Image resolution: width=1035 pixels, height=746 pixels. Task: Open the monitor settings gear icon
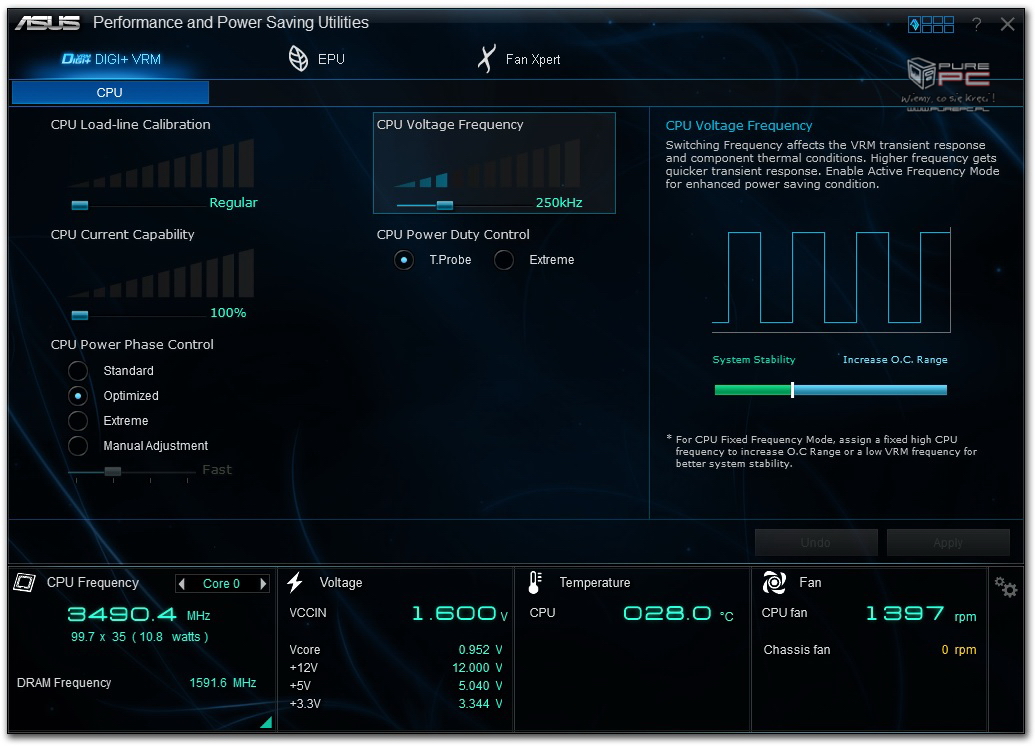[x=1005, y=587]
